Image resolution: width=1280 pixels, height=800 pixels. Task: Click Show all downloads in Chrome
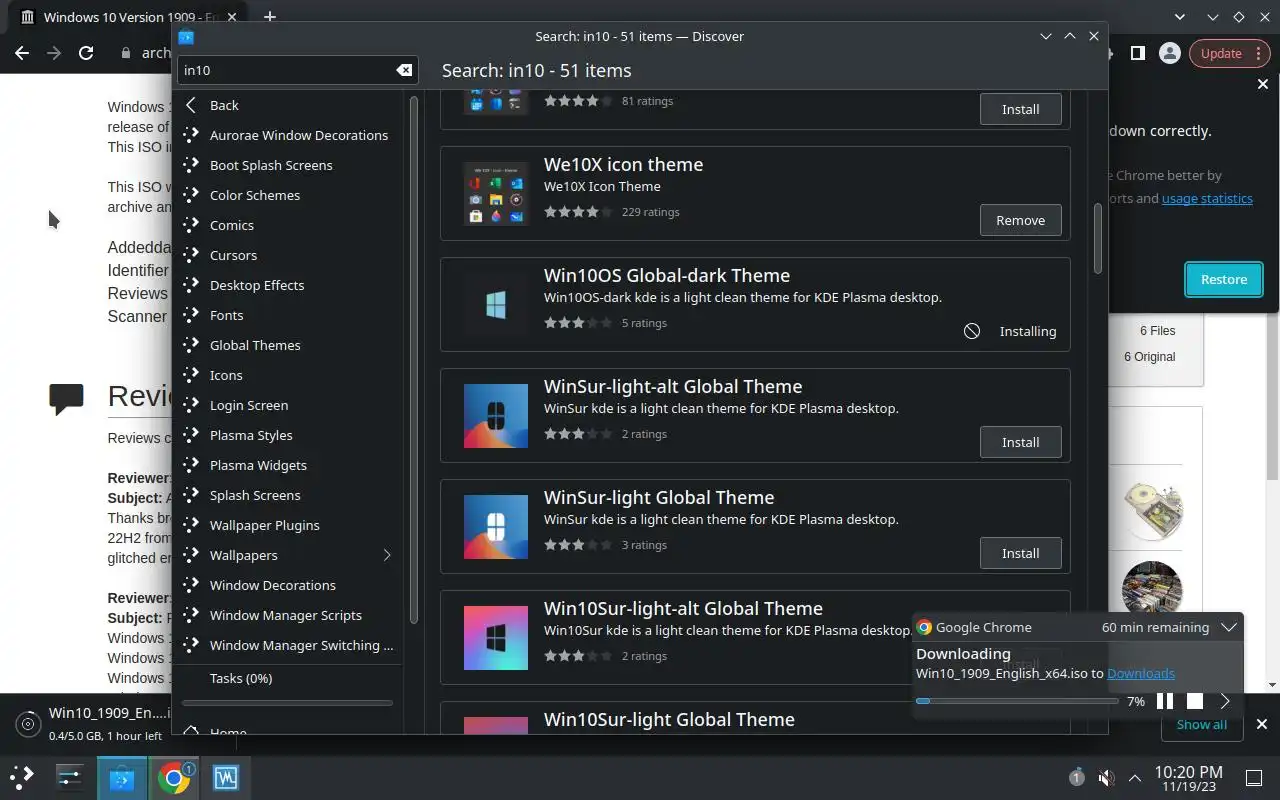(1201, 724)
